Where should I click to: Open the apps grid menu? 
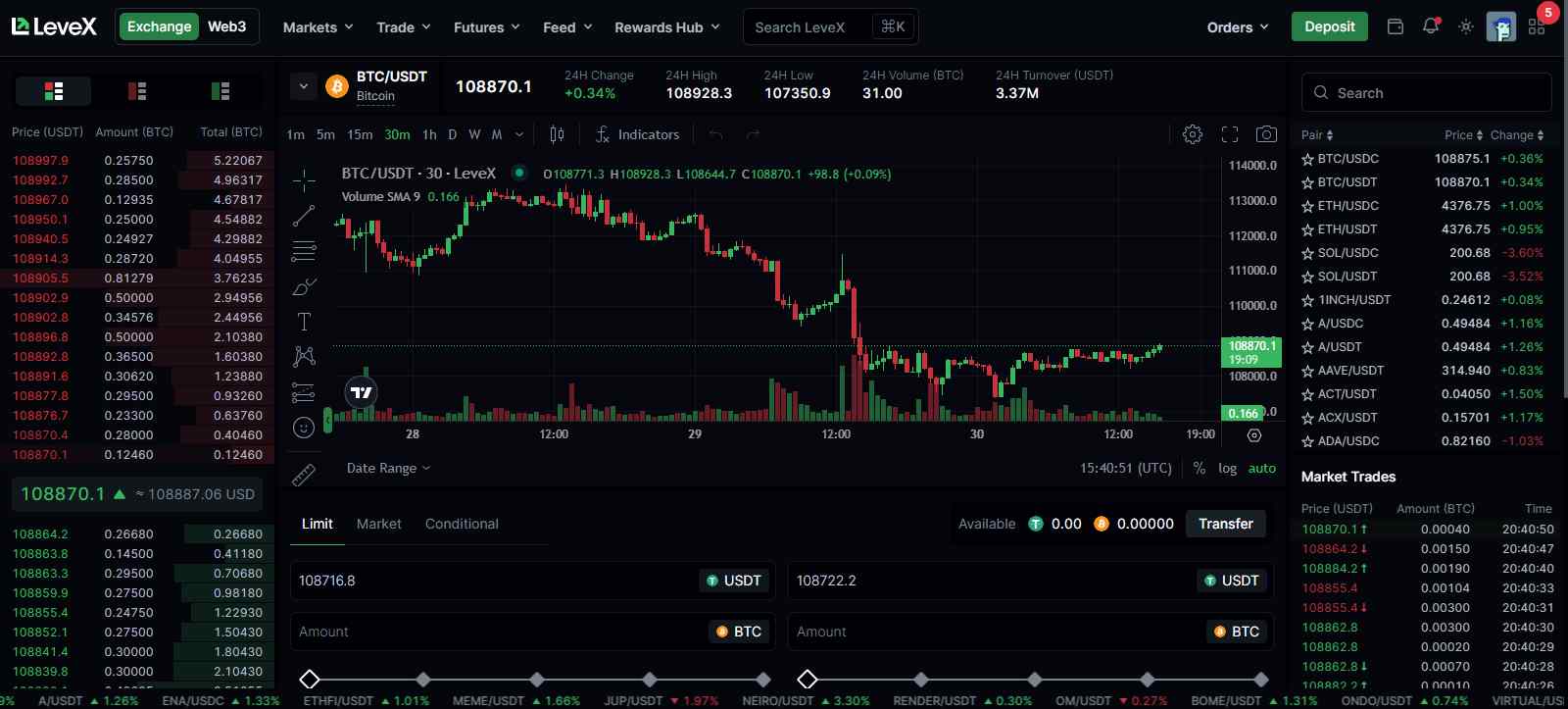[x=1537, y=26]
